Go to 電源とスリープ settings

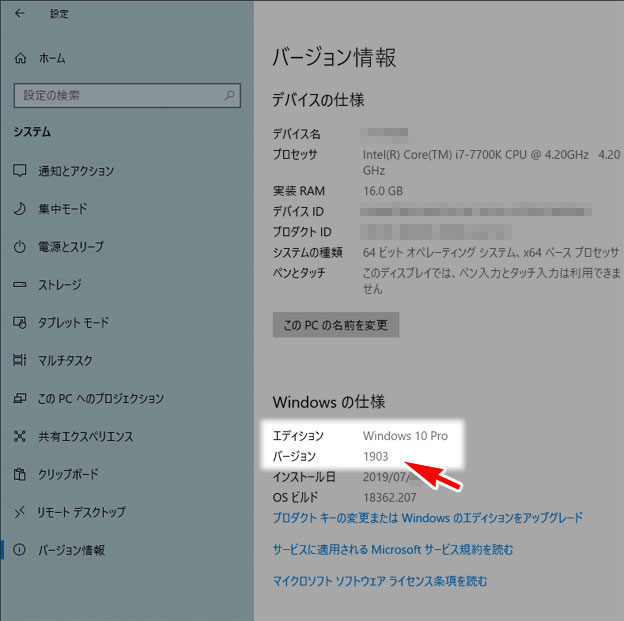71,247
